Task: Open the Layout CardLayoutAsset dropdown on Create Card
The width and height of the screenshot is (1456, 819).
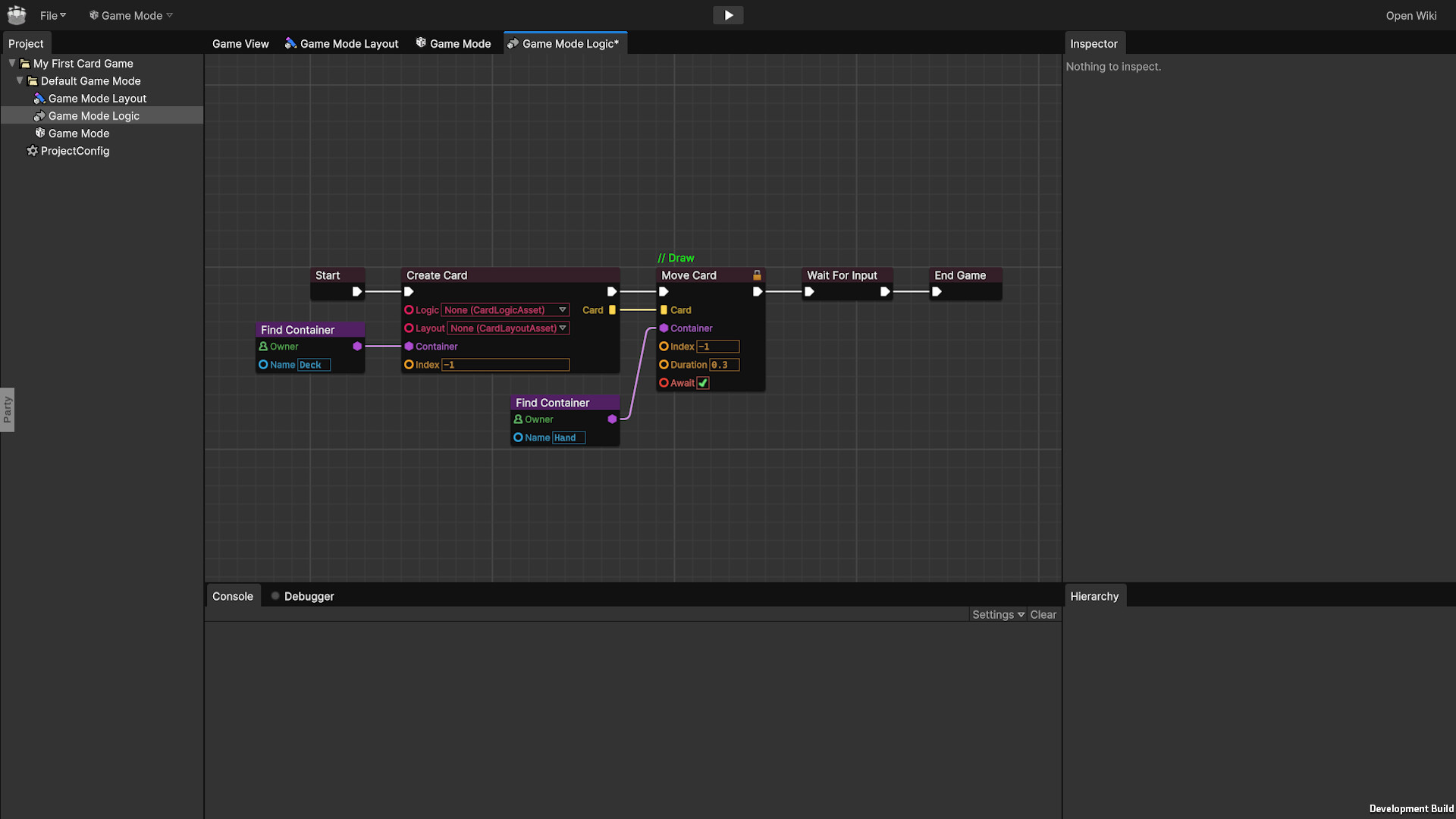Action: [507, 328]
